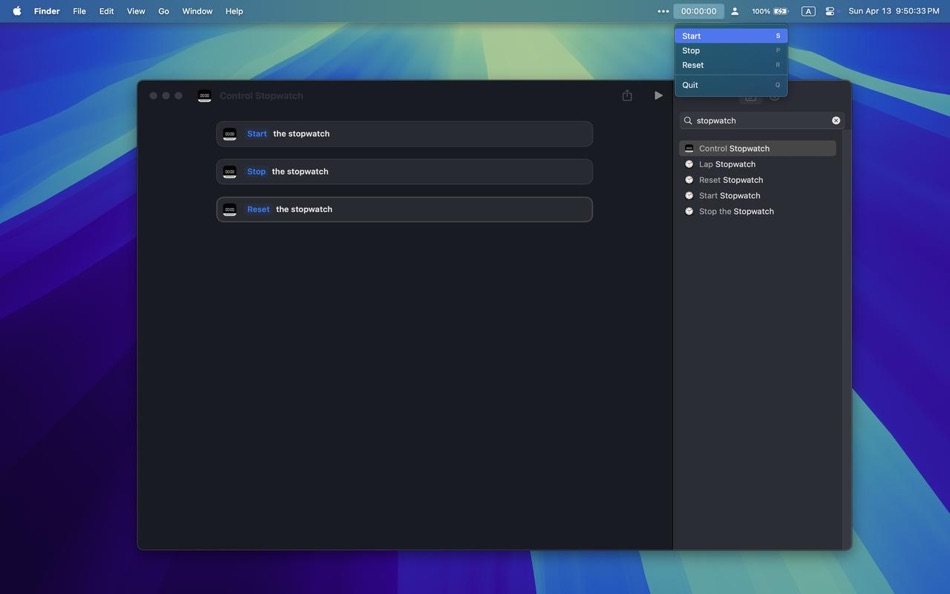
Task: Open Control Center from the menu bar
Action: (830, 11)
